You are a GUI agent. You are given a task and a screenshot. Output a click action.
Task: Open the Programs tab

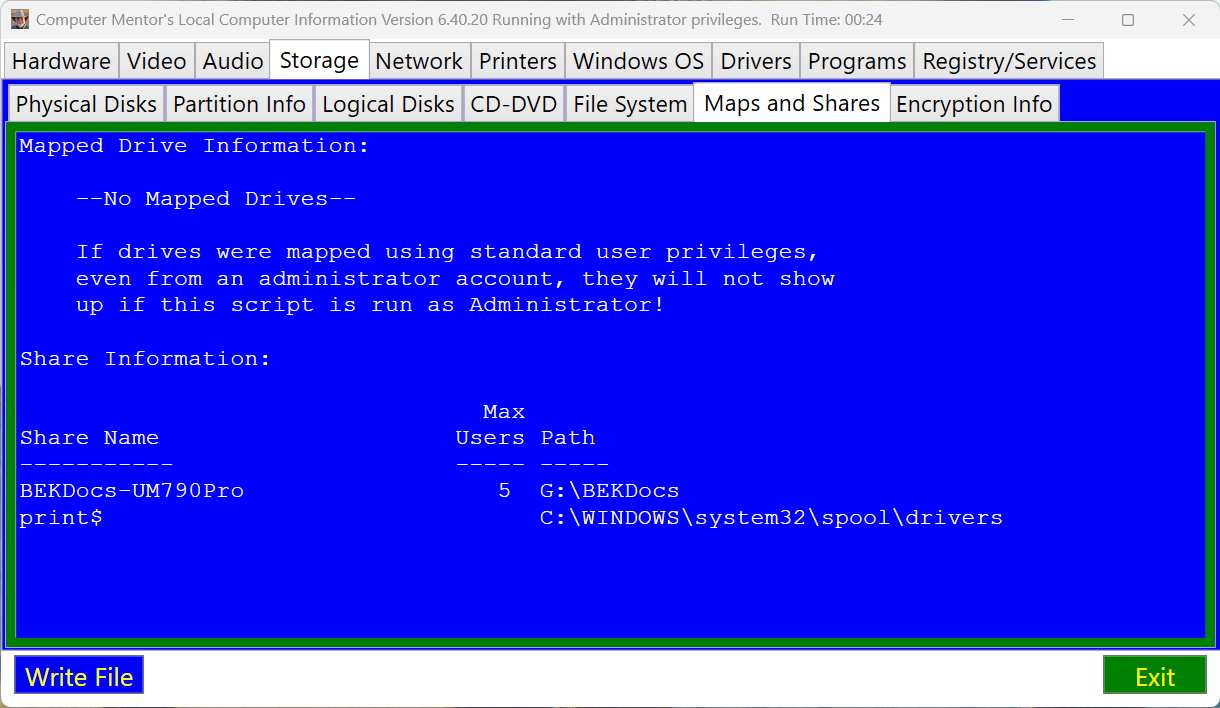pos(857,61)
